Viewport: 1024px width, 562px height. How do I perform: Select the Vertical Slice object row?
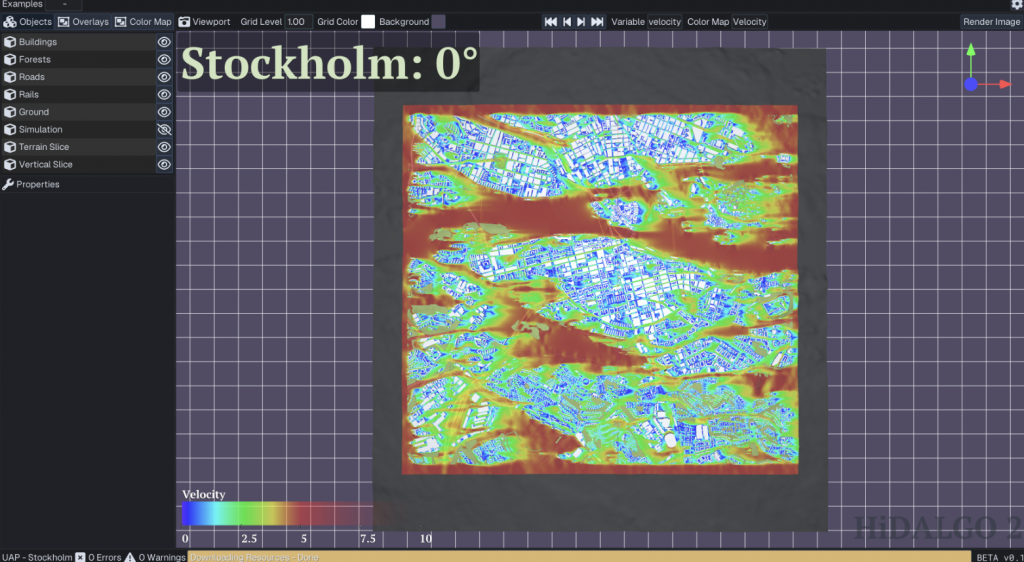point(78,164)
